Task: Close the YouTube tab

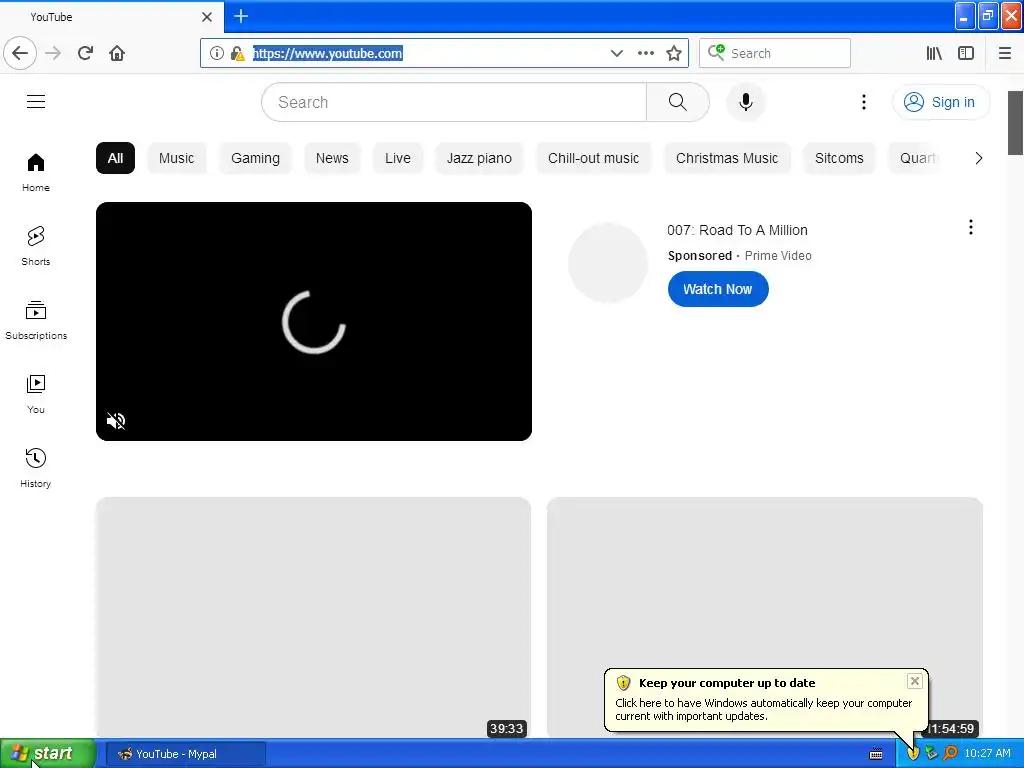Action: coord(206,17)
